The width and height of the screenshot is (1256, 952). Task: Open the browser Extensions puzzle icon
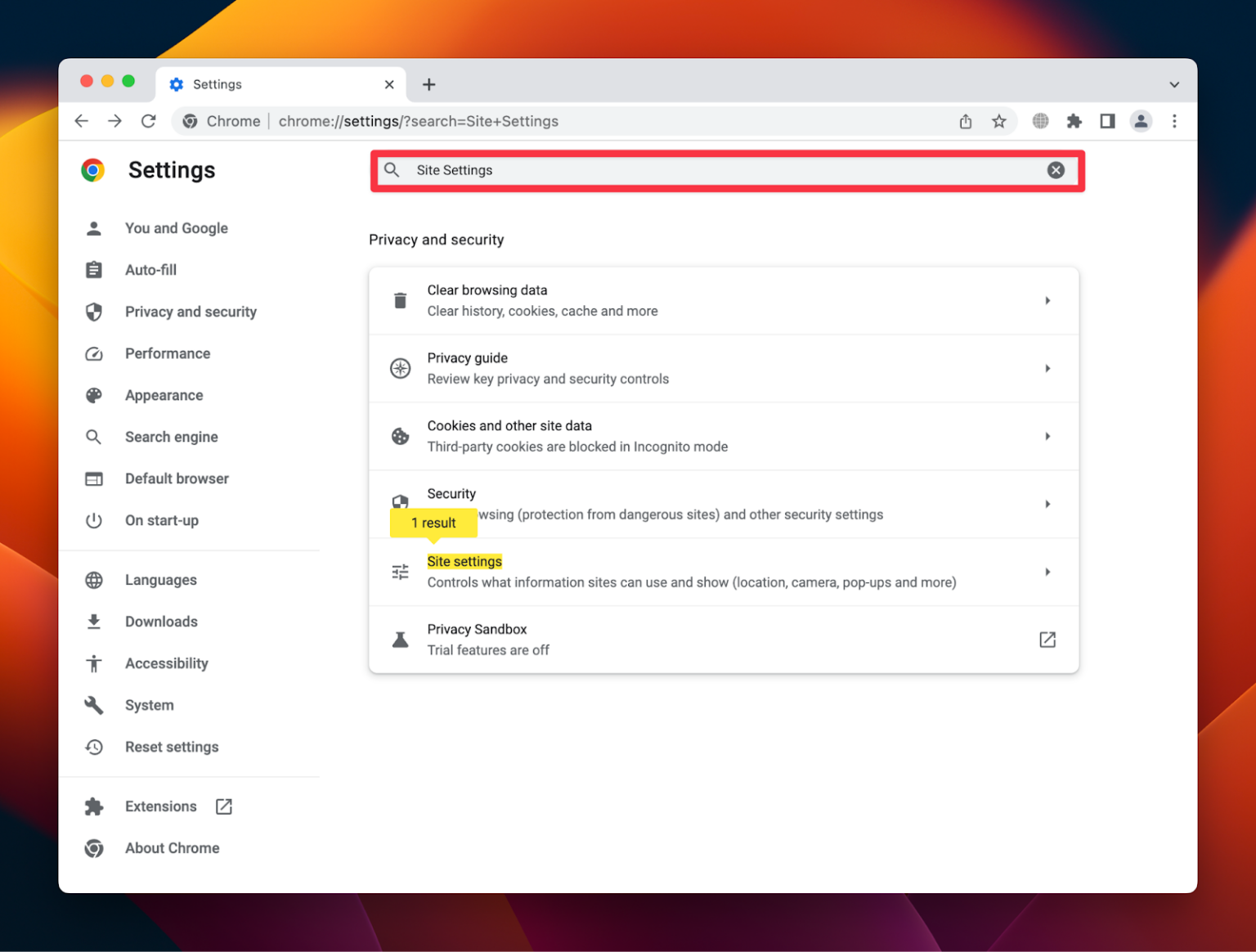(1074, 121)
